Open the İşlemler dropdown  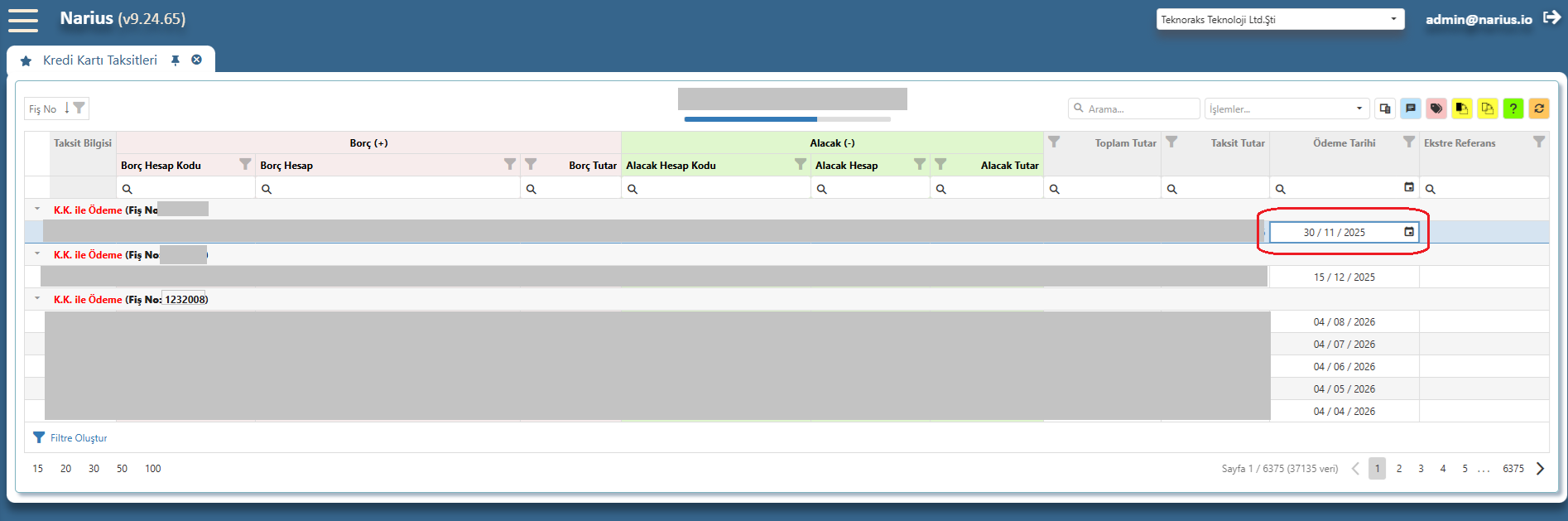(1286, 109)
